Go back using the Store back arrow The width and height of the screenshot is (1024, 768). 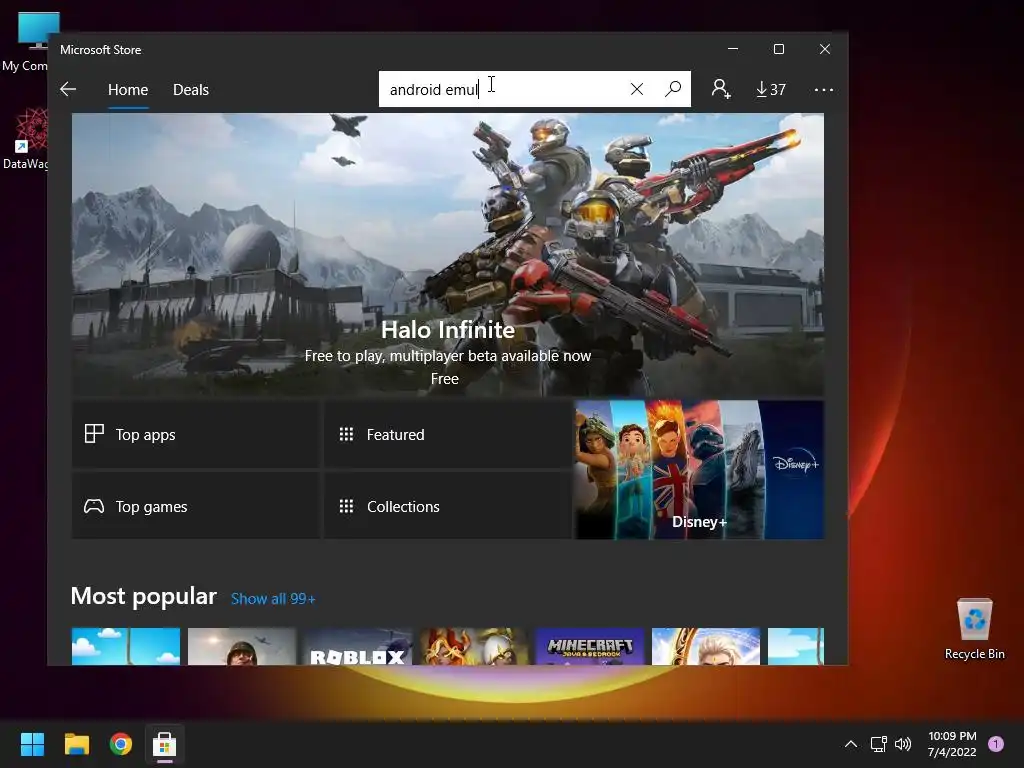pyautogui.click(x=68, y=89)
